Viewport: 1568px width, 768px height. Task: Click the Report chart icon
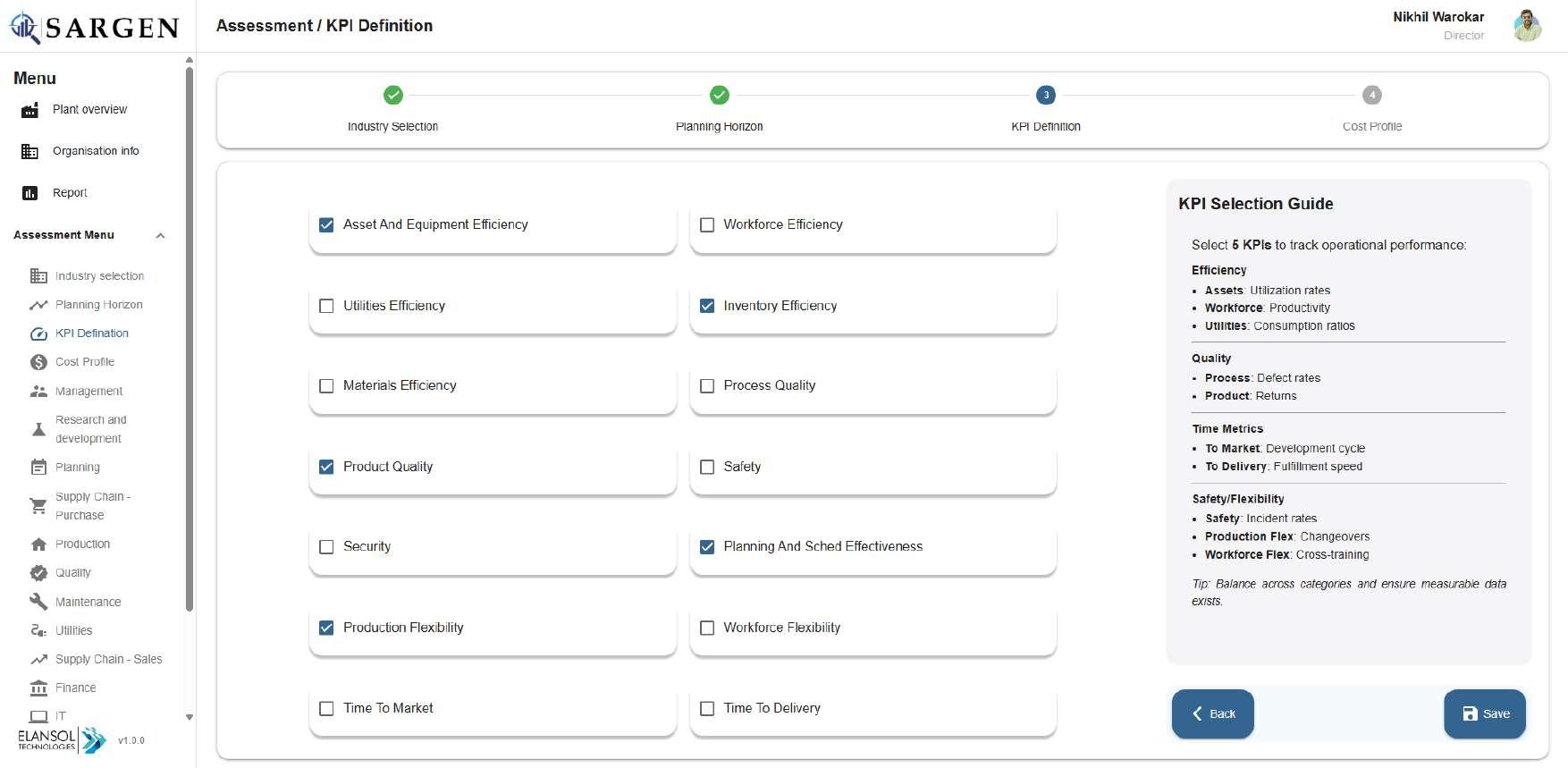(30, 193)
